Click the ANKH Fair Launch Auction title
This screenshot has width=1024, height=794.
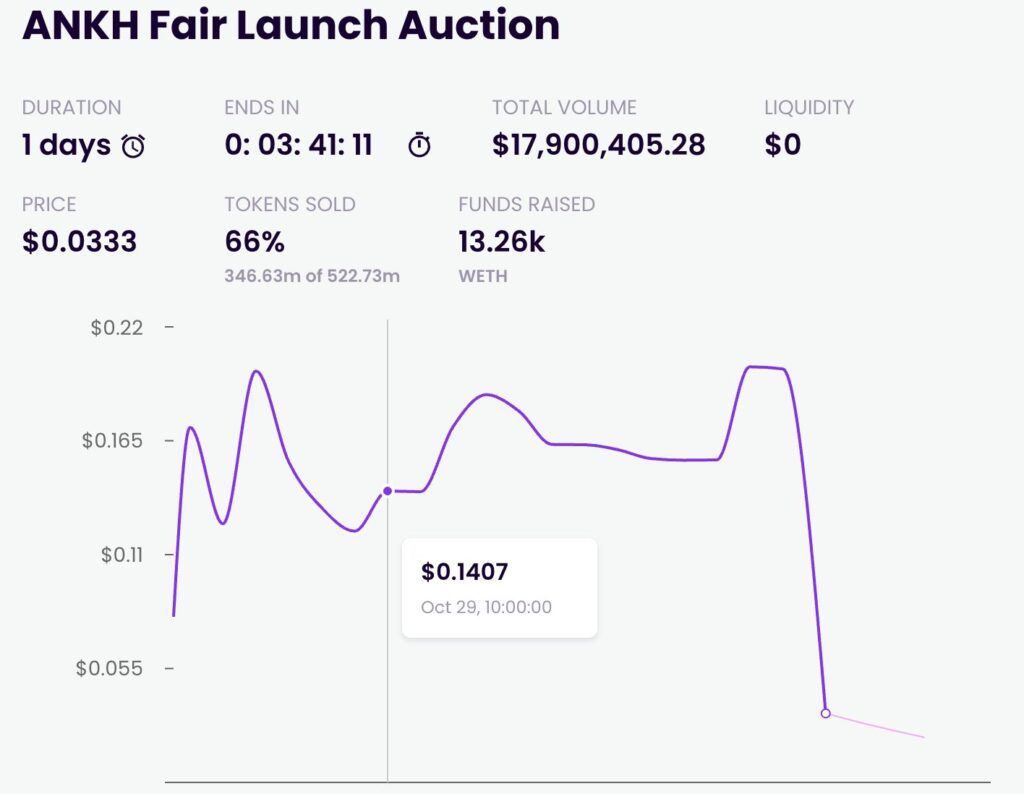click(291, 25)
